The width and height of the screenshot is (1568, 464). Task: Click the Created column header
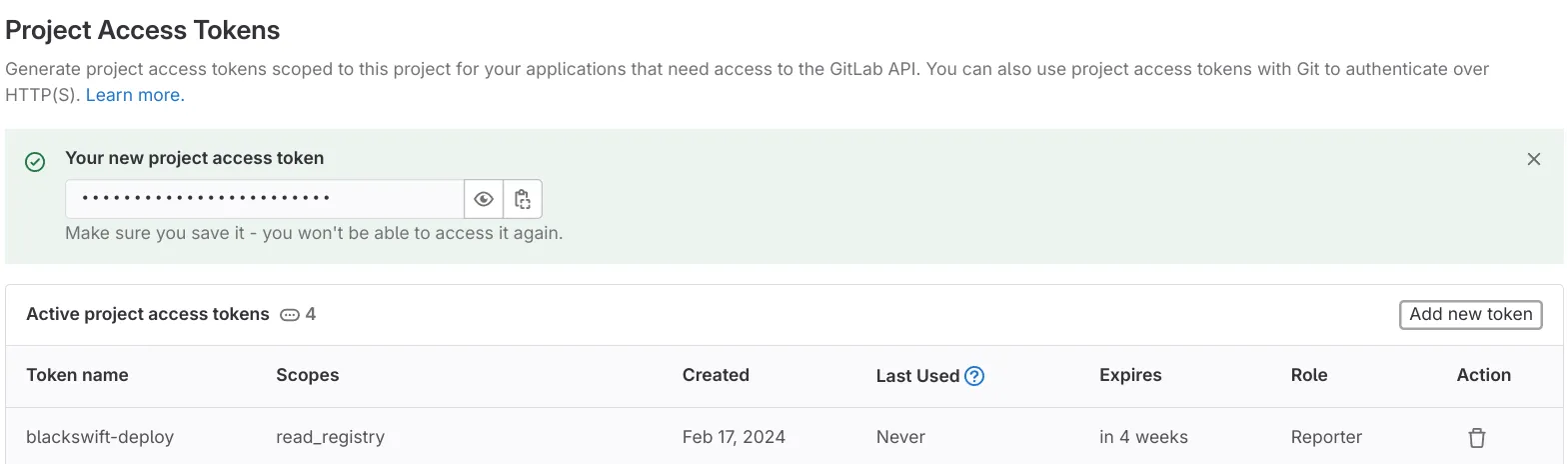coord(716,375)
